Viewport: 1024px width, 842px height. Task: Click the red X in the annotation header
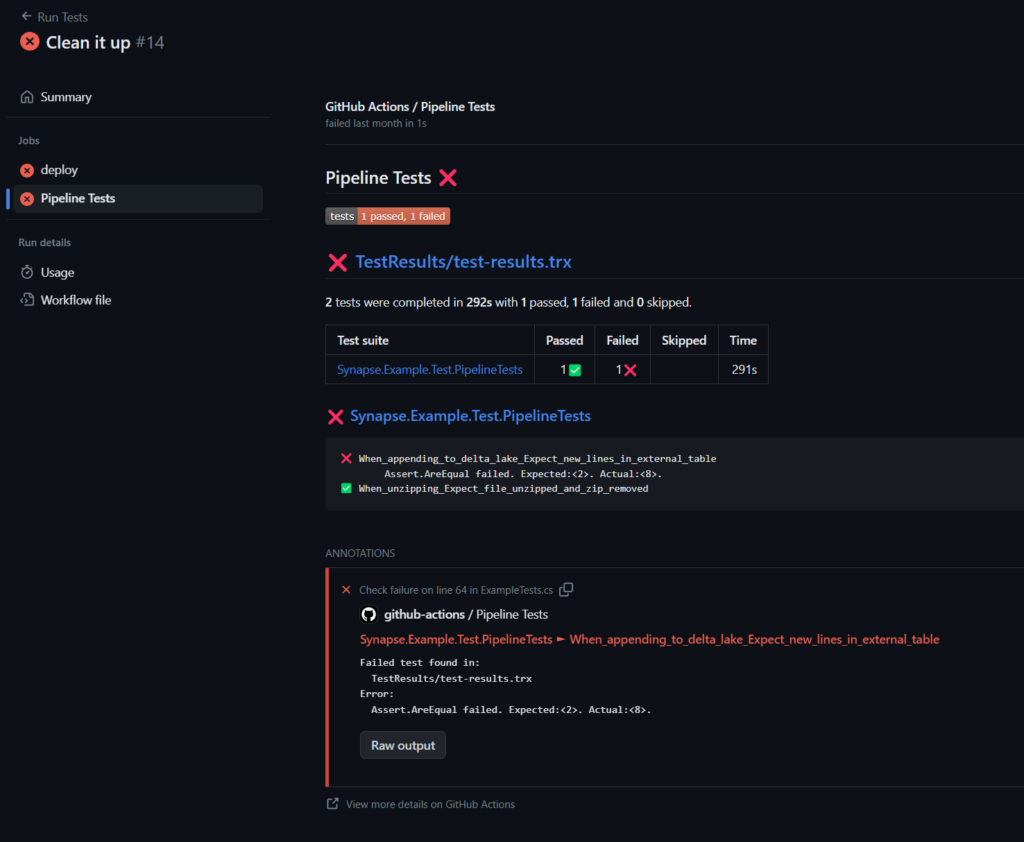tap(346, 590)
